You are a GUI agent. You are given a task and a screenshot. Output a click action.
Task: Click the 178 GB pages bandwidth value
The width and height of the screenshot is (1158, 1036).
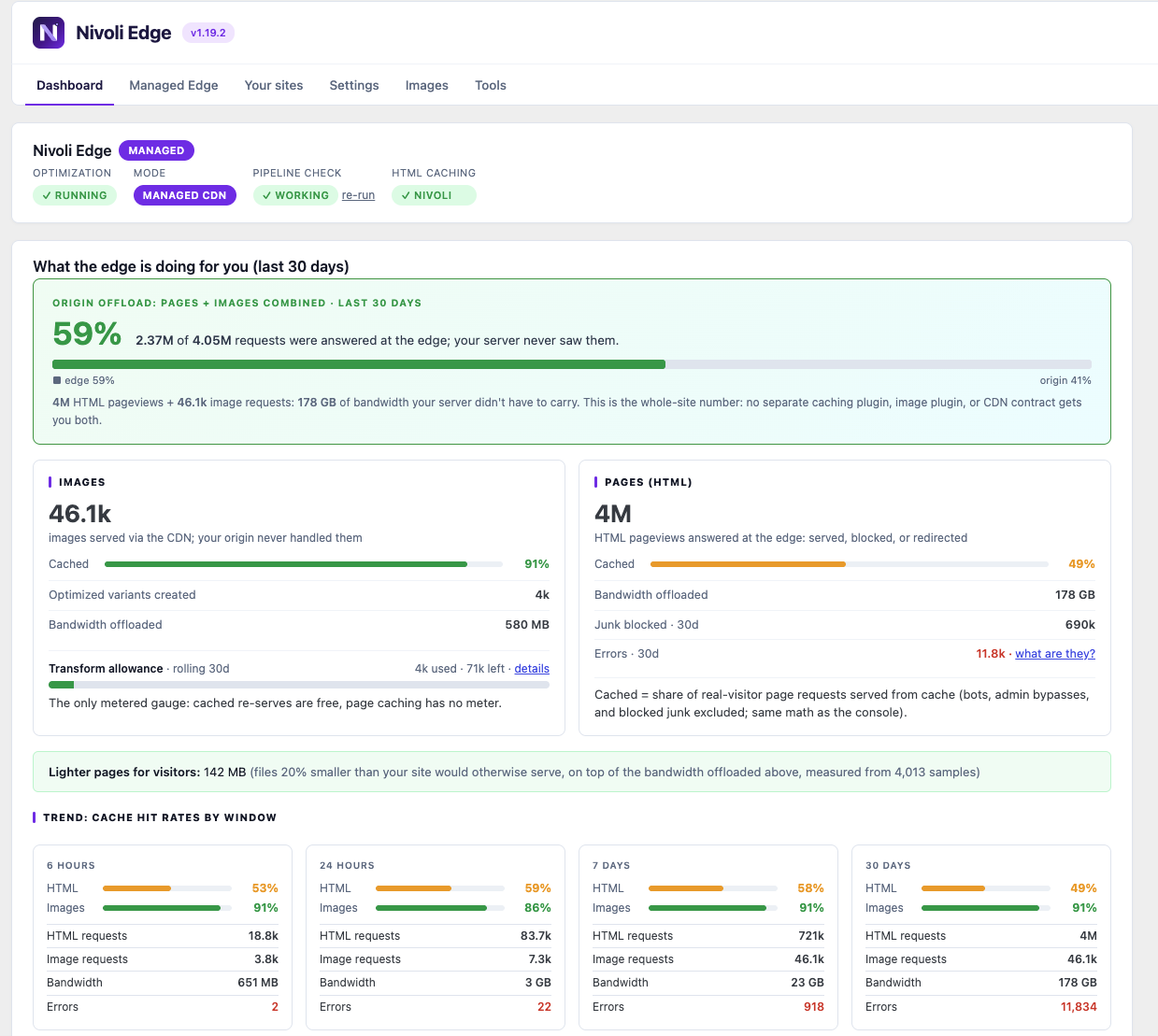pyautogui.click(x=1075, y=595)
